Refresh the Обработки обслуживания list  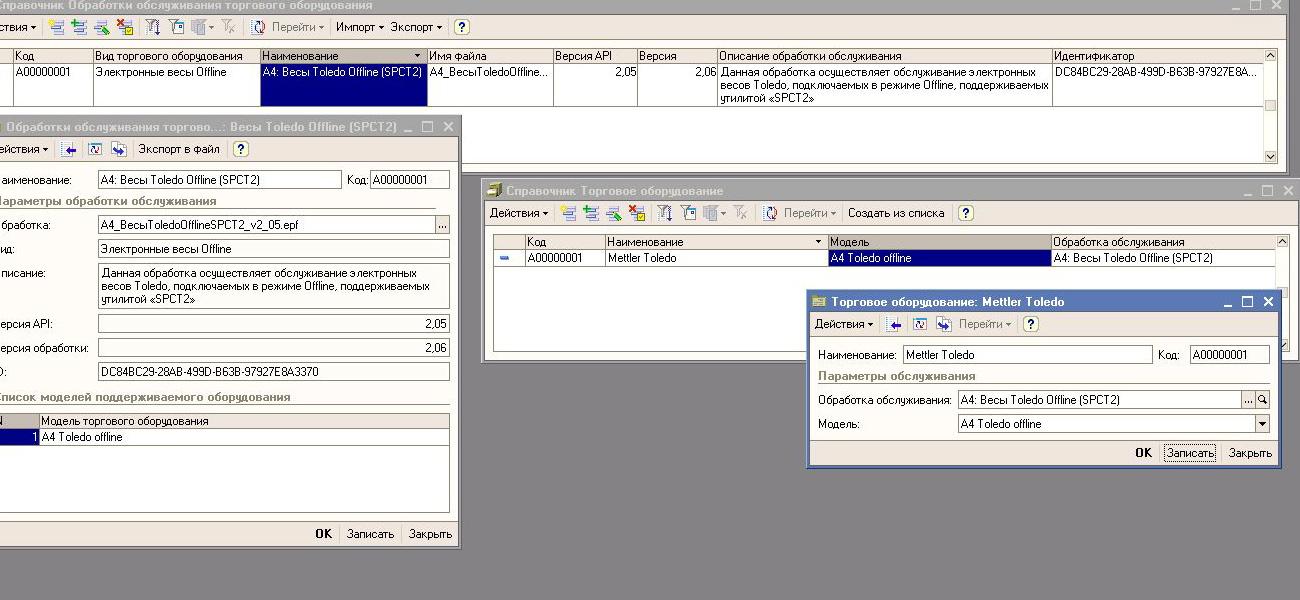coord(258,27)
